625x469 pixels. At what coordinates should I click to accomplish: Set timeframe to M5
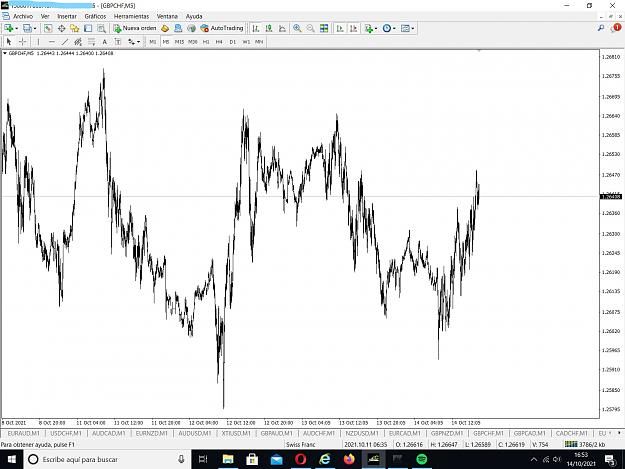[x=166, y=41]
